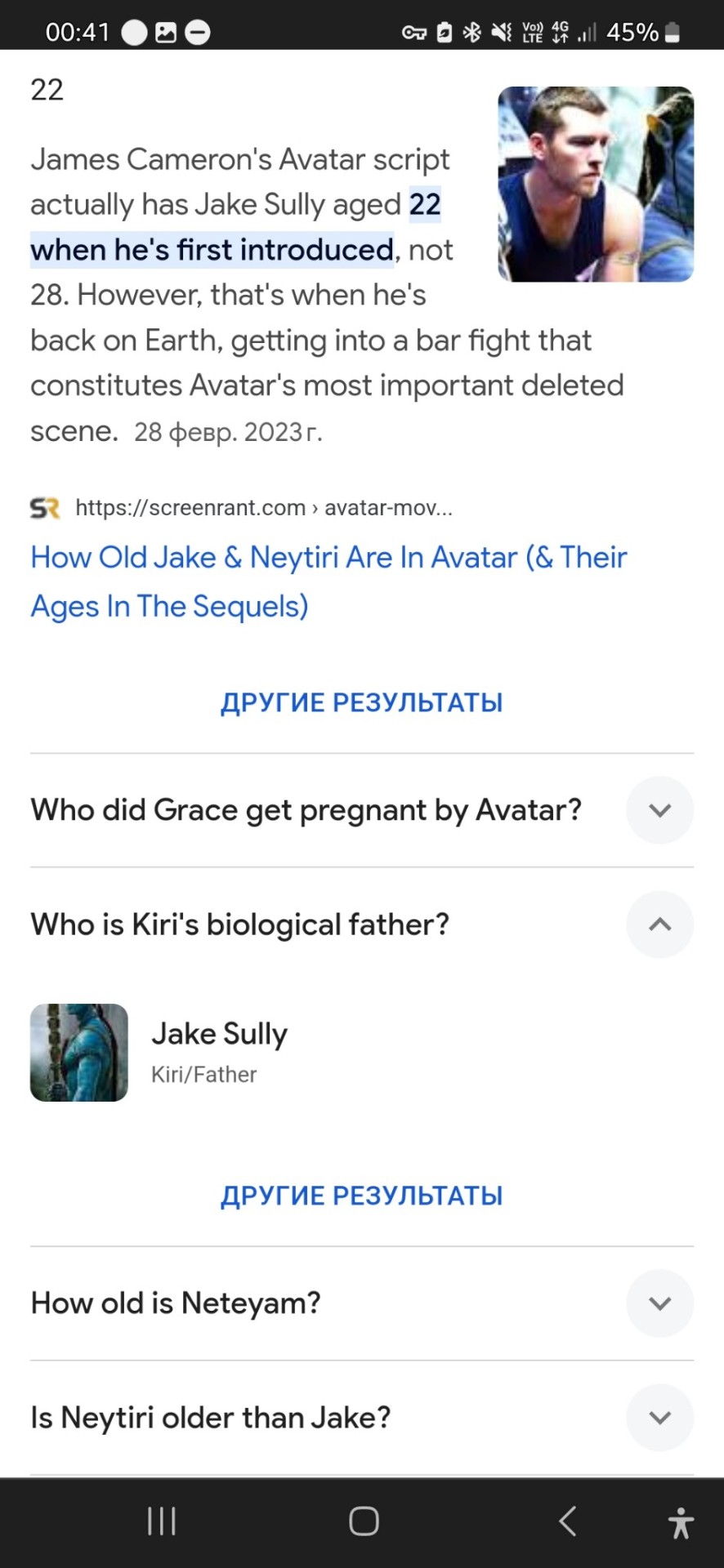Tap the ScreenRant site favicon
Image resolution: width=724 pixels, height=1568 pixels.
click(x=45, y=508)
